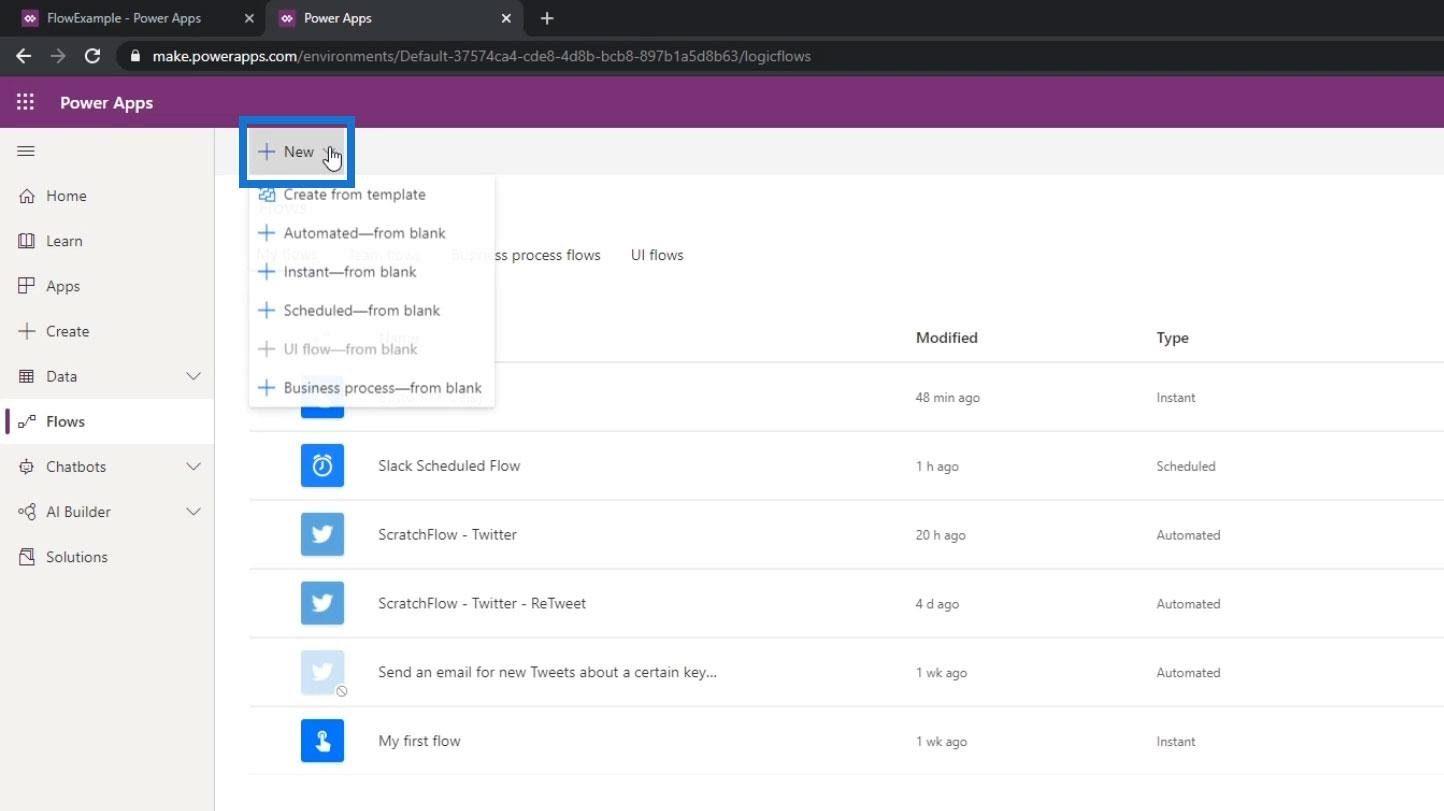This screenshot has height=811, width=1444.
Task: Click My first flow touch icon
Action: click(322, 741)
